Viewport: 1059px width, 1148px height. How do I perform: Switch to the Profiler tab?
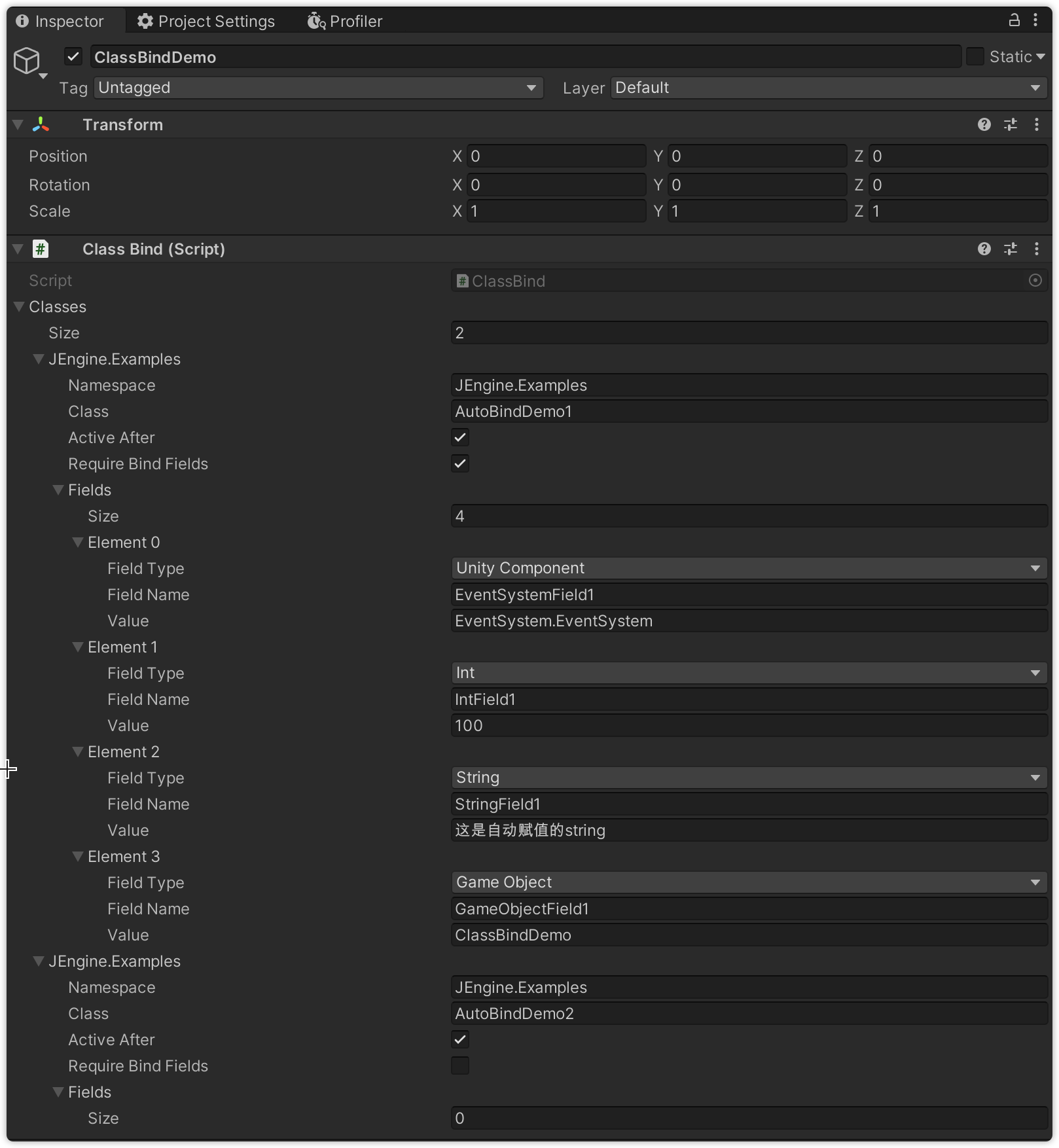[345, 21]
